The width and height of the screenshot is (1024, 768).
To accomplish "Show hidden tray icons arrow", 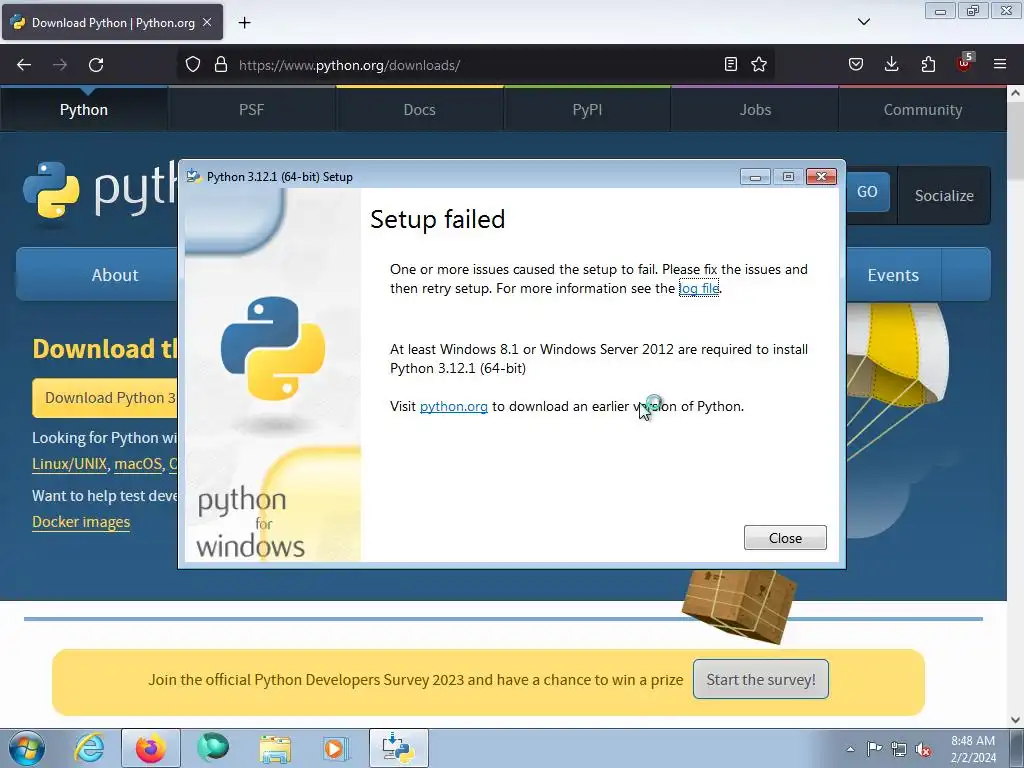I will (850, 749).
